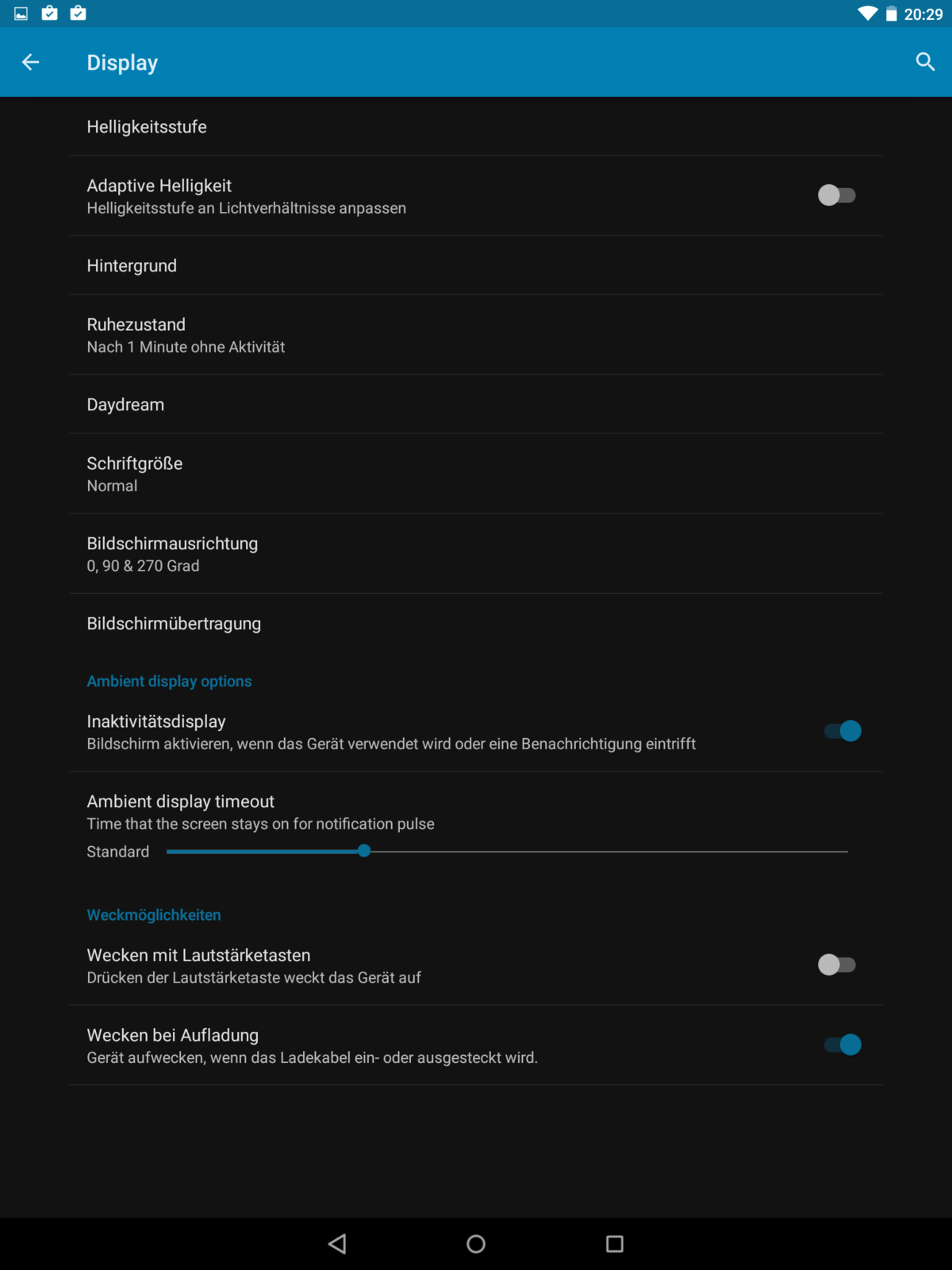The width and height of the screenshot is (952, 1270).
Task: Open Daydream settings entry
Action: (476, 405)
